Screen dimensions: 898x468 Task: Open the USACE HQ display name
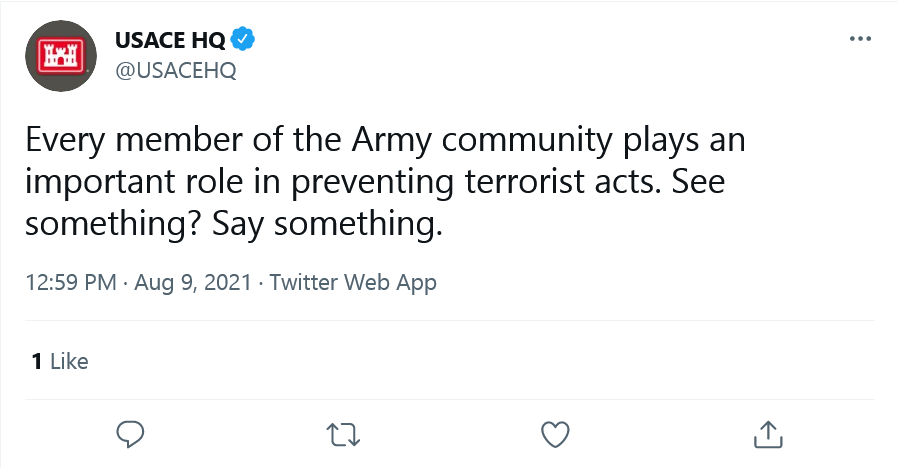(x=170, y=40)
